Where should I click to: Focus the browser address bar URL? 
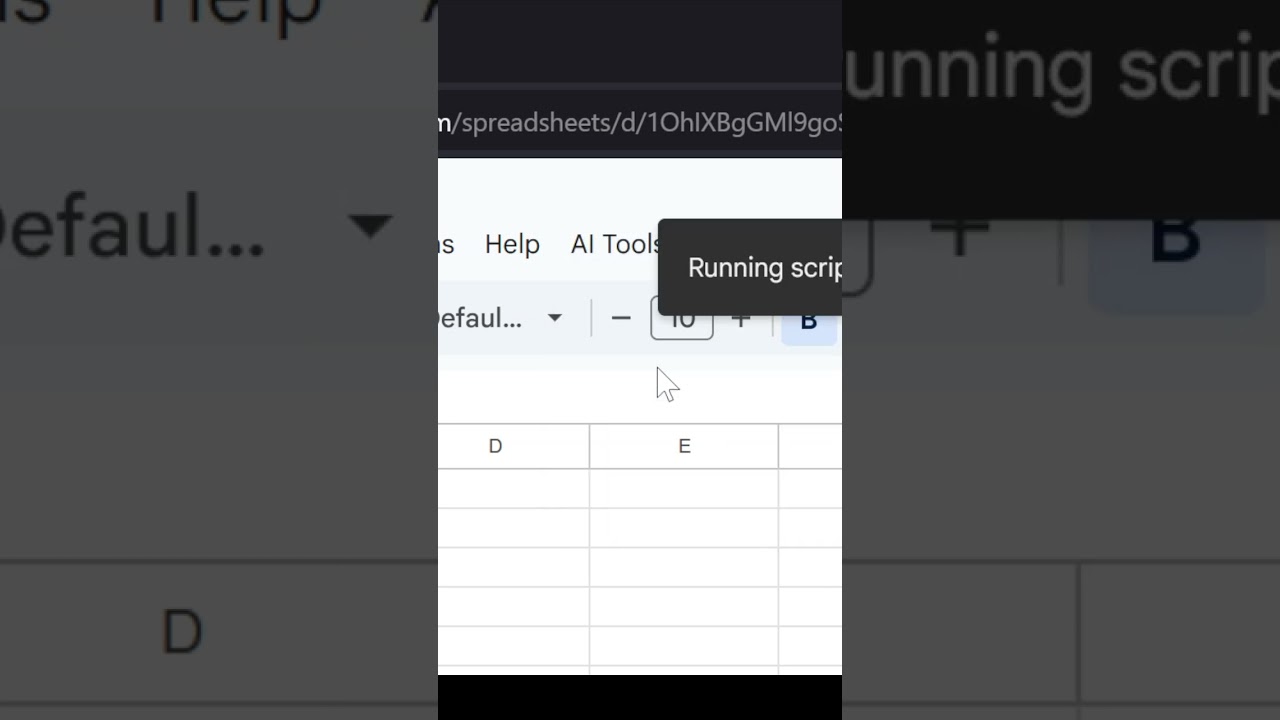click(x=640, y=123)
